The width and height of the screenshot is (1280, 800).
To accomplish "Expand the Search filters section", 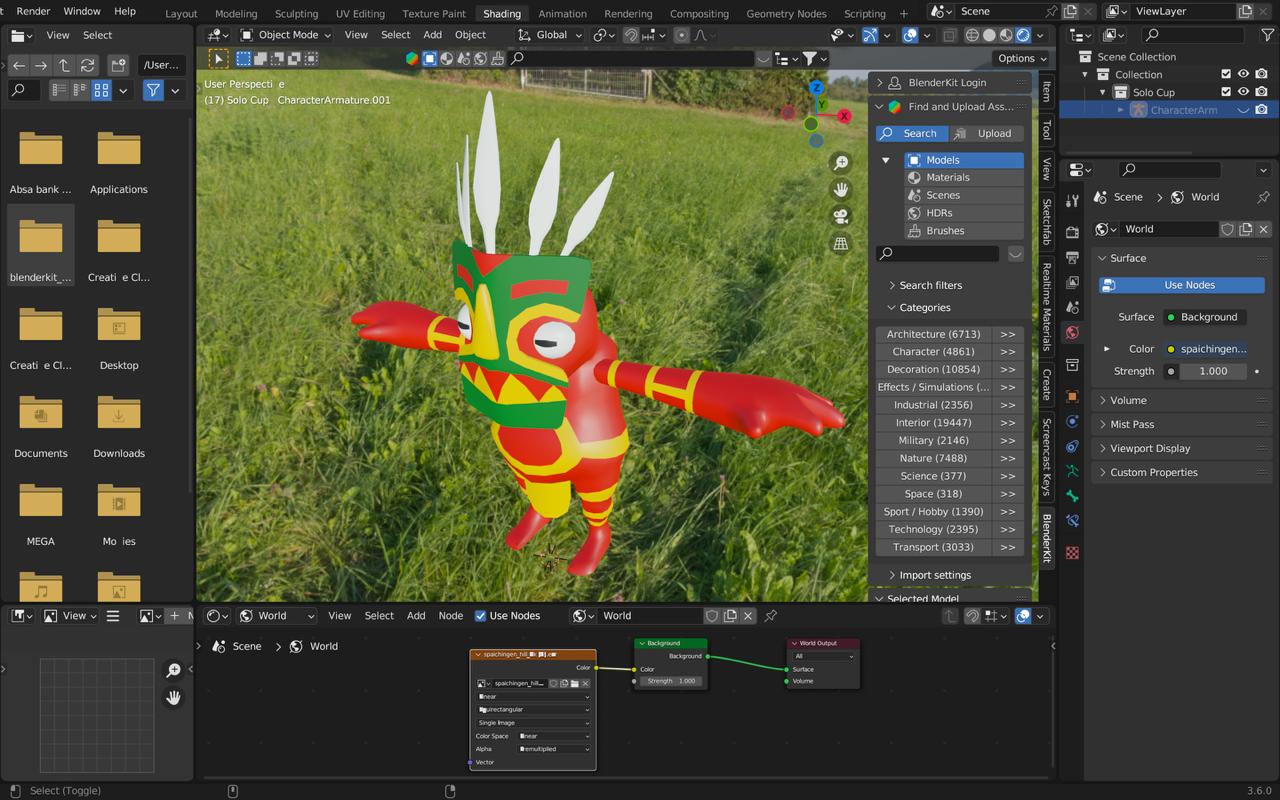I will coord(930,285).
